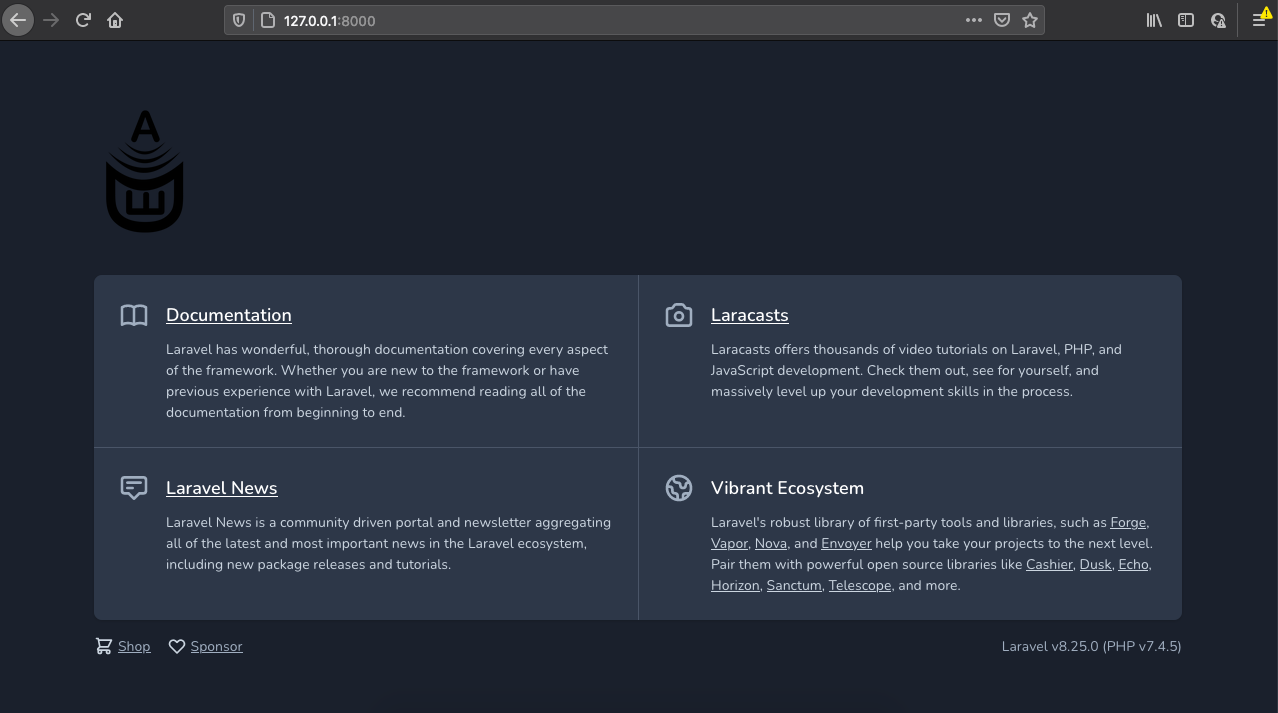Open the Horizon library link
Viewport: 1278px width, 713px height.
pyautogui.click(x=735, y=585)
